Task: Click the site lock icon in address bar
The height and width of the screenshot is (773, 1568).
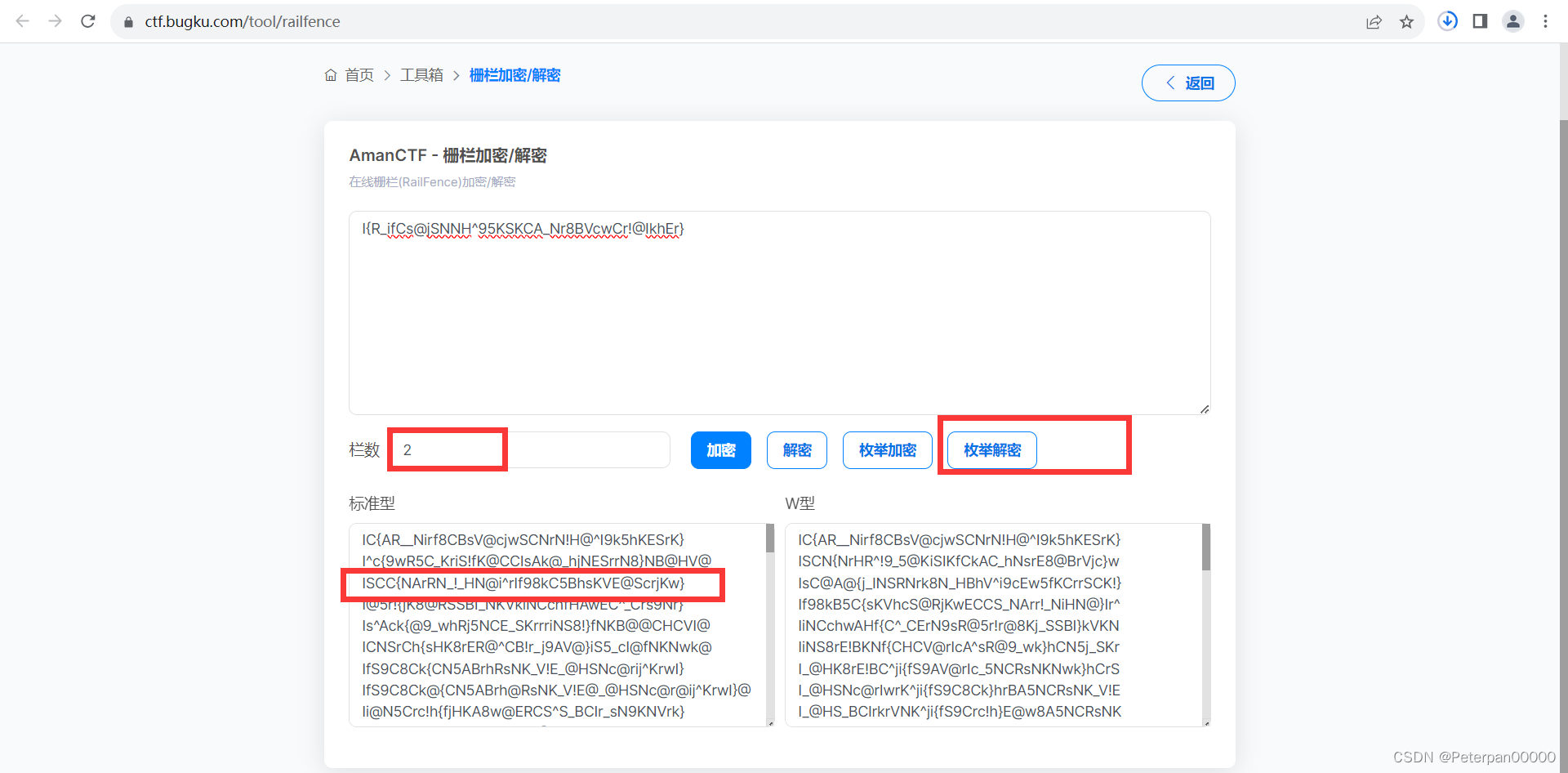Action: (x=128, y=22)
